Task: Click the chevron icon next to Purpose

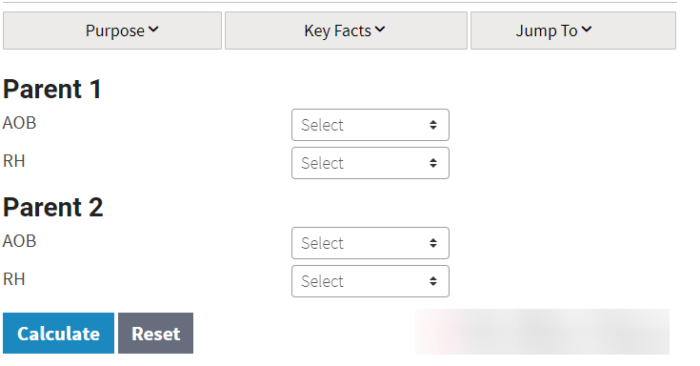Action: pyautogui.click(x=153, y=29)
